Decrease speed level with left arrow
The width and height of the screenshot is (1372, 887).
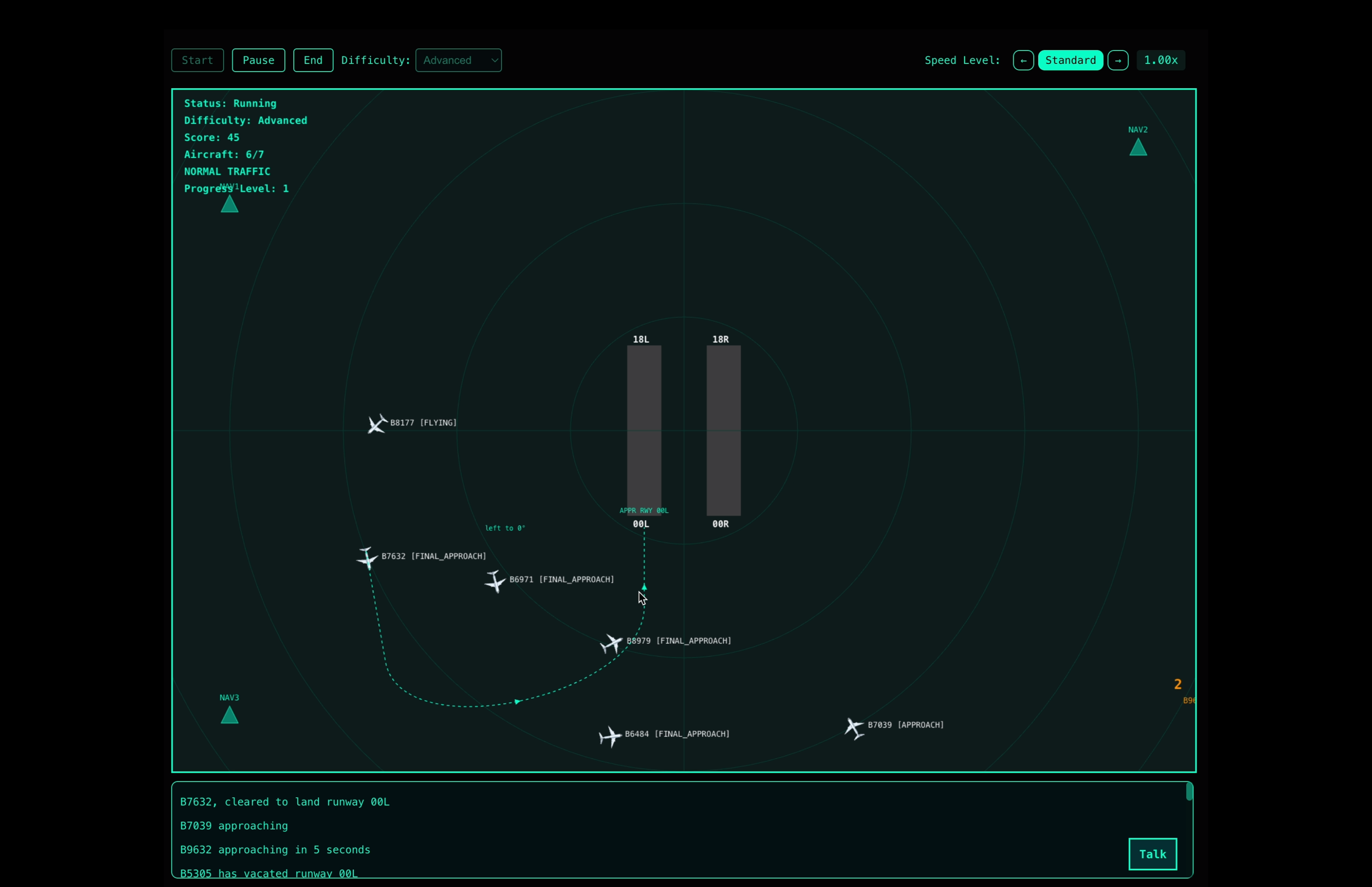(x=1023, y=60)
